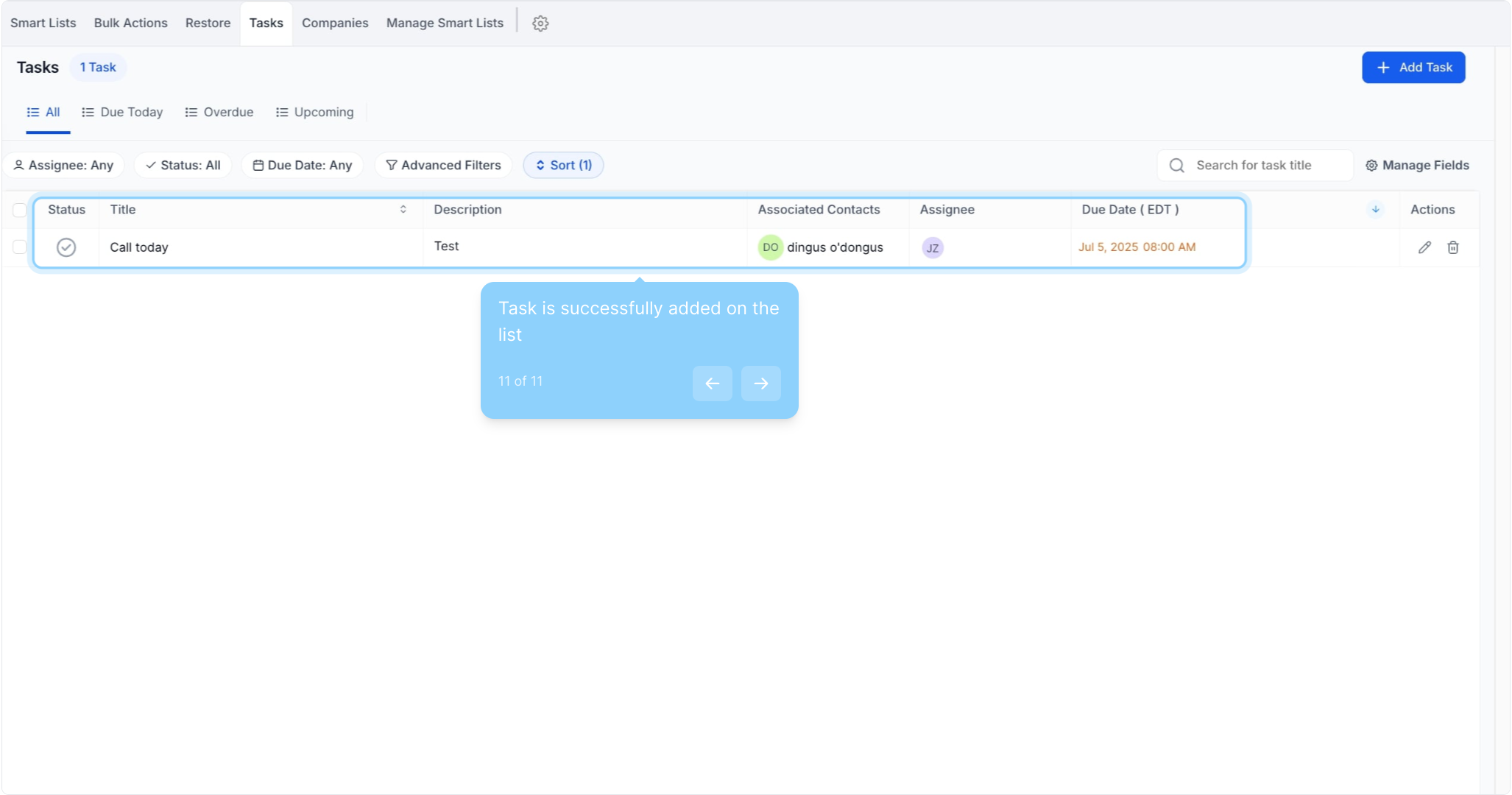Screen dimensions: 1512x795
Task: Check the select-all checkbox in table header
Action: [20, 211]
